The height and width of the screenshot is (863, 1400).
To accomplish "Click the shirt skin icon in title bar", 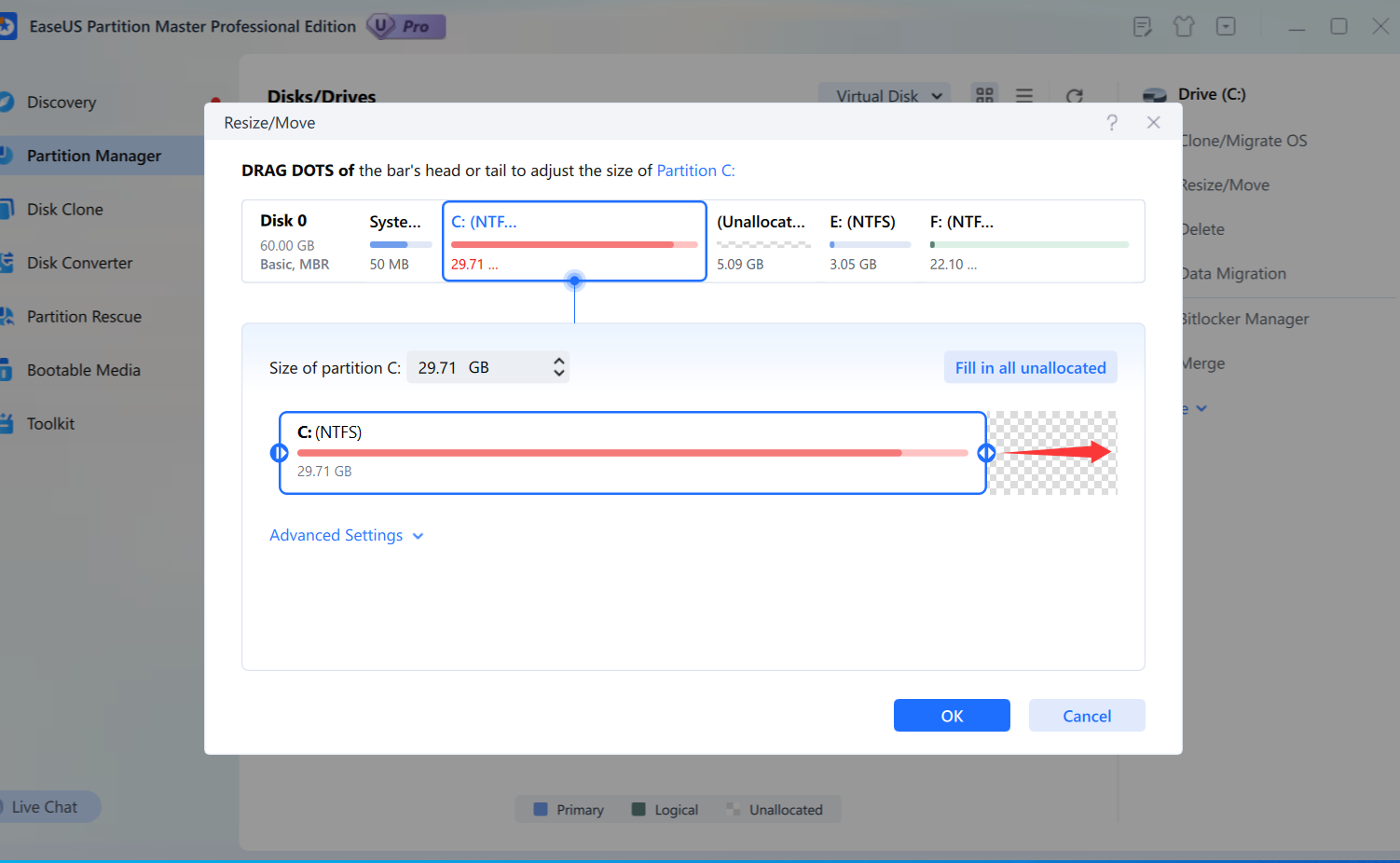I will click(x=1184, y=26).
